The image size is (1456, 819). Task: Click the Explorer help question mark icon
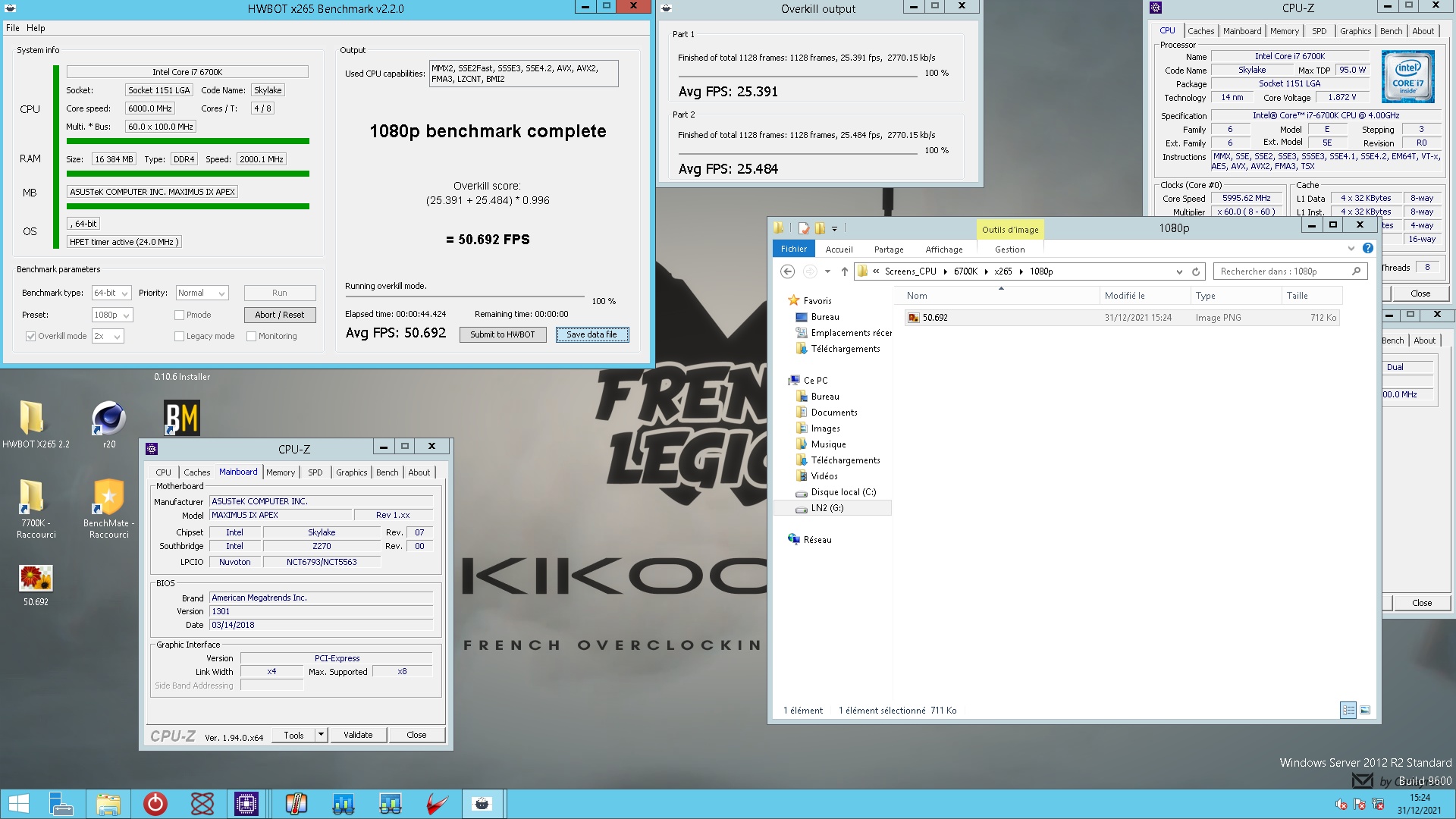[1367, 249]
